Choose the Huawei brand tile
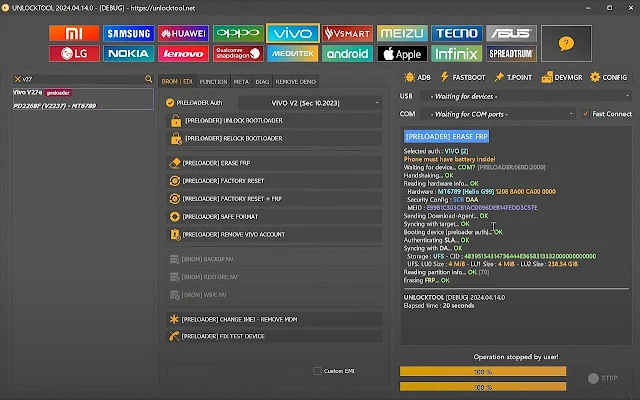The width and height of the screenshot is (640, 400). tap(183, 33)
